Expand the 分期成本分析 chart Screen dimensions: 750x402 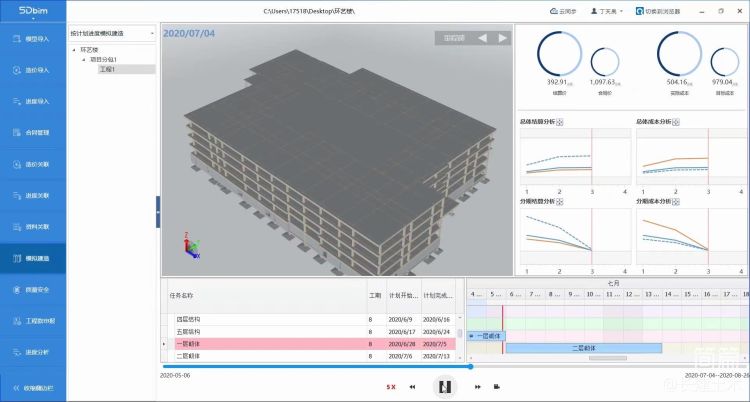(x=678, y=200)
